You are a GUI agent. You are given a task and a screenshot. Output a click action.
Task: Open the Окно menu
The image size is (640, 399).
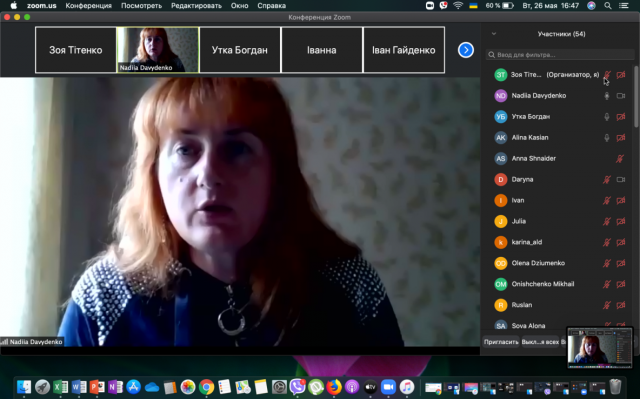coord(240,6)
